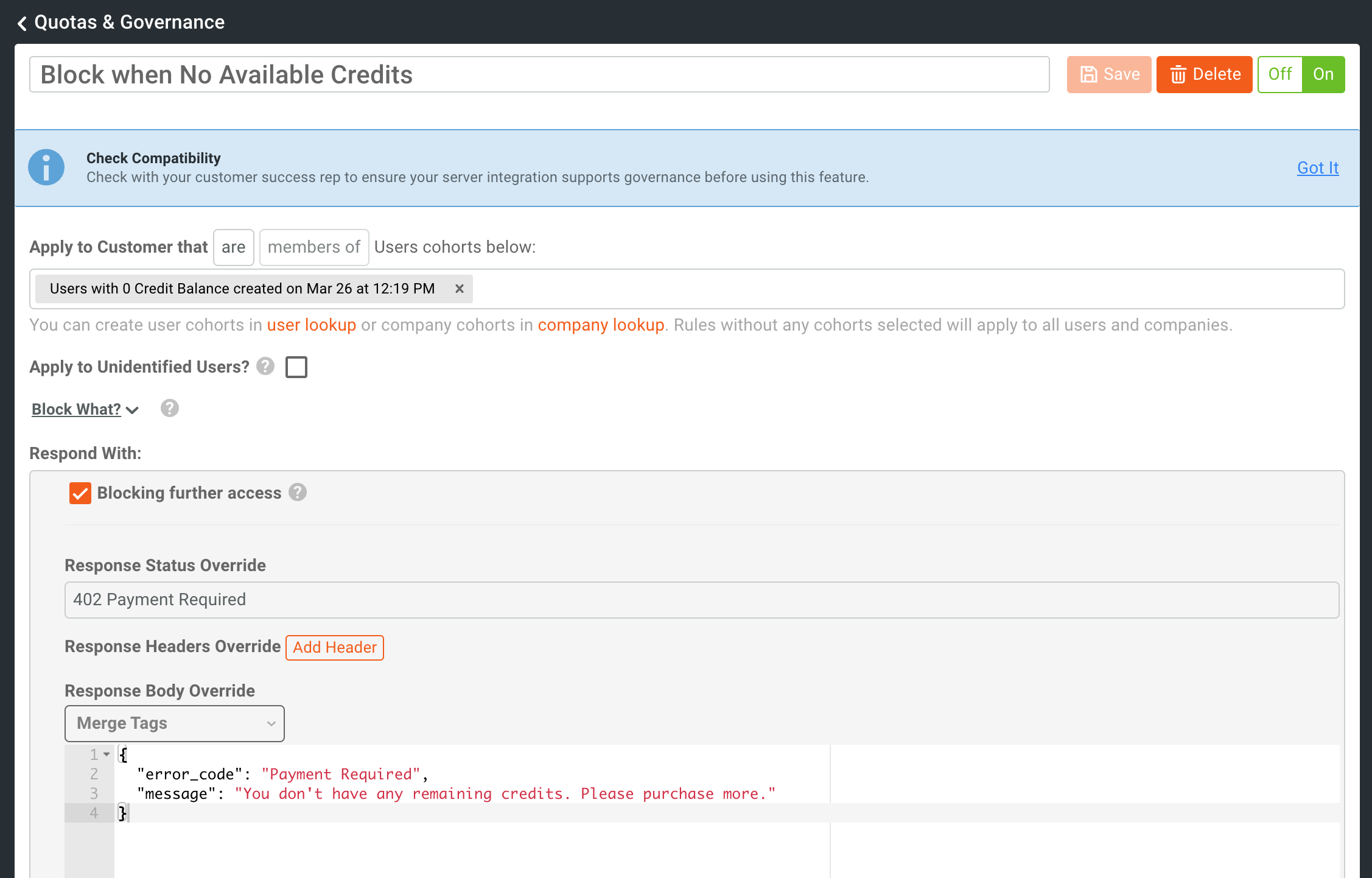Click the Save button
The width and height of the screenshot is (1372, 878).
click(1109, 74)
